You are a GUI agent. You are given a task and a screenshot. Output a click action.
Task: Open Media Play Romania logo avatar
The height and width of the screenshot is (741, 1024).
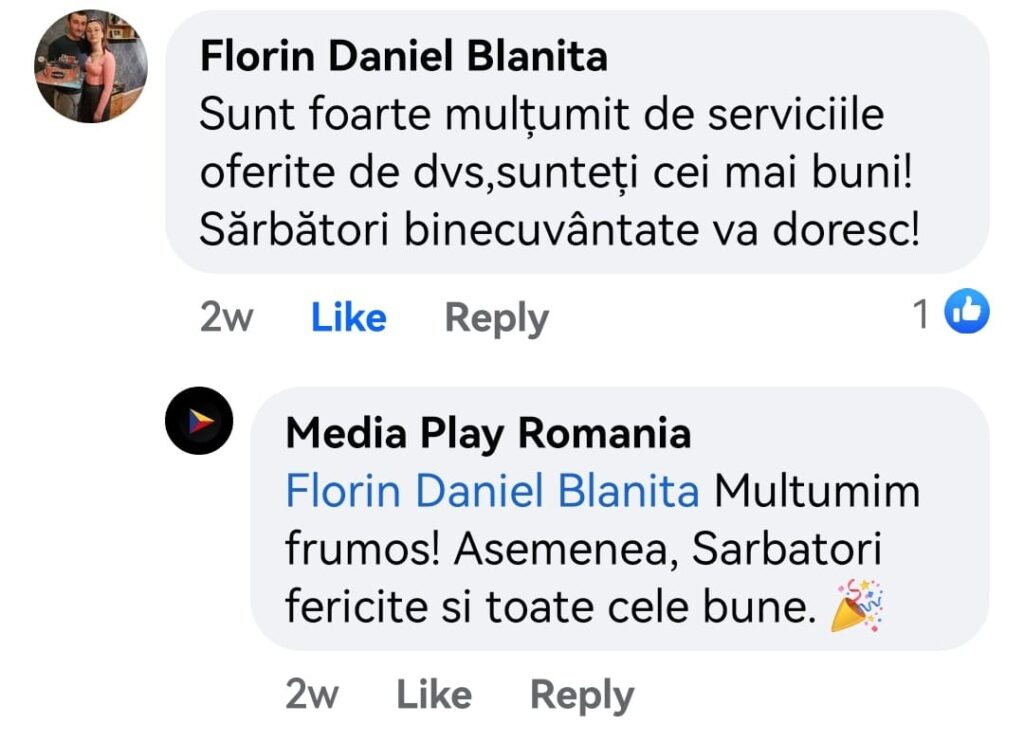[x=199, y=421]
